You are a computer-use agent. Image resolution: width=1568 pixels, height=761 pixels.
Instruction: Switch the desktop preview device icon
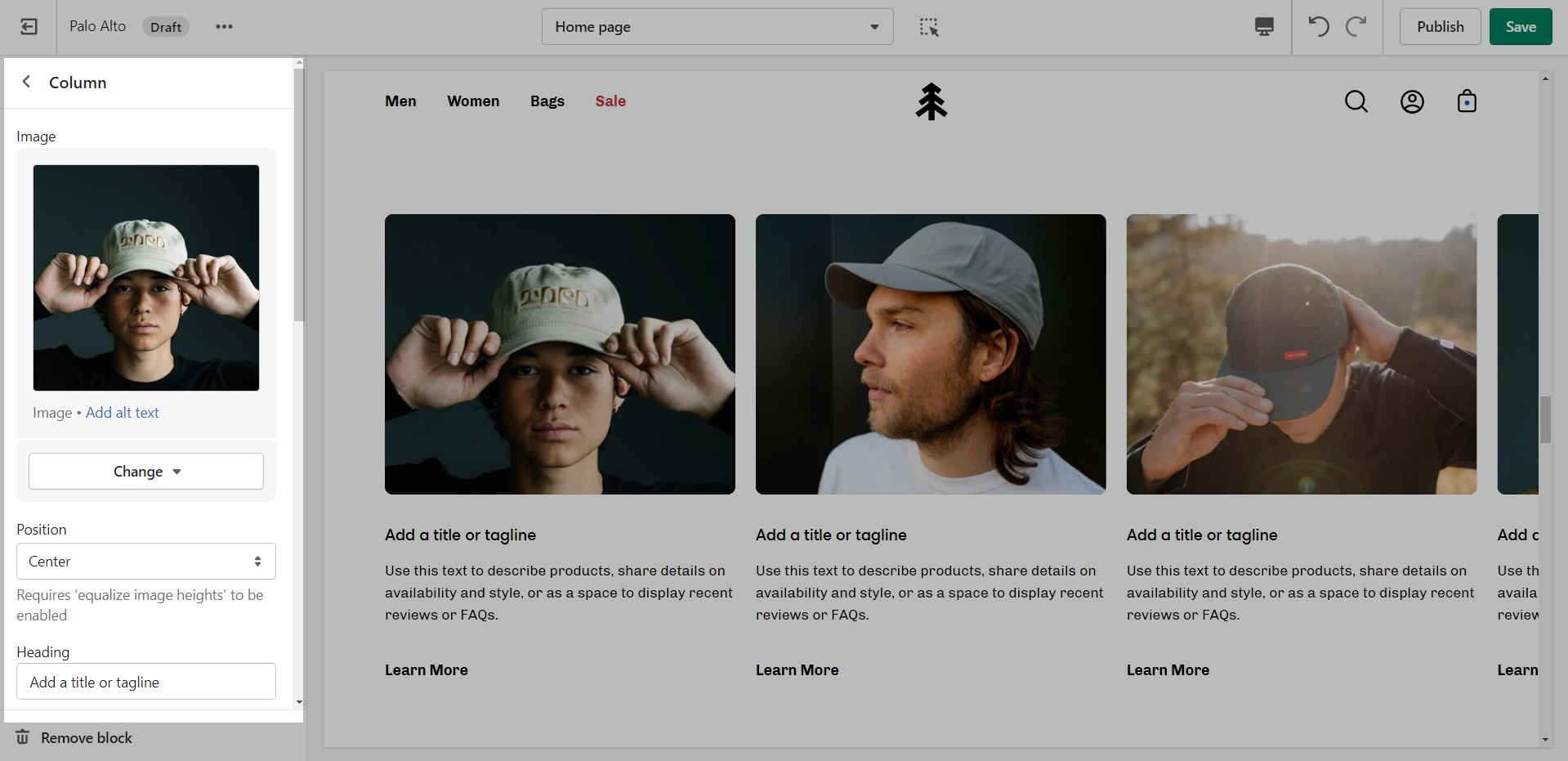coord(1263,27)
